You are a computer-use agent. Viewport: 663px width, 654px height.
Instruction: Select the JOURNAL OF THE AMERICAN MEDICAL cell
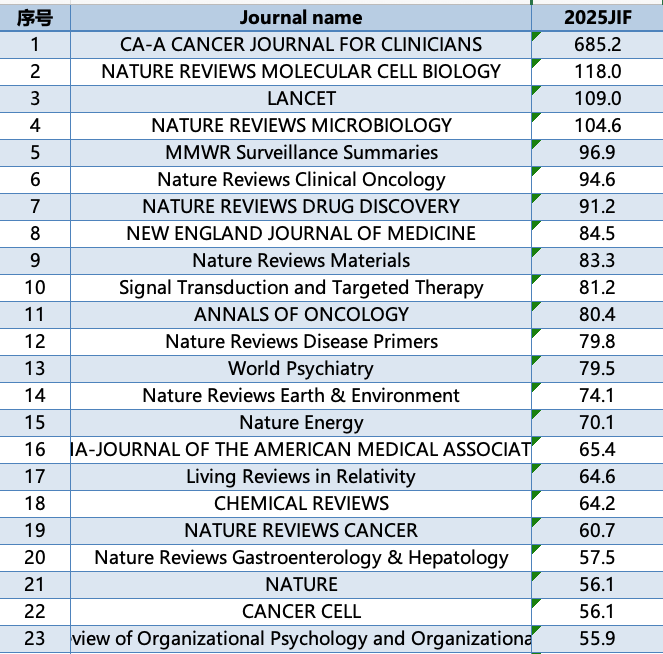pos(301,449)
